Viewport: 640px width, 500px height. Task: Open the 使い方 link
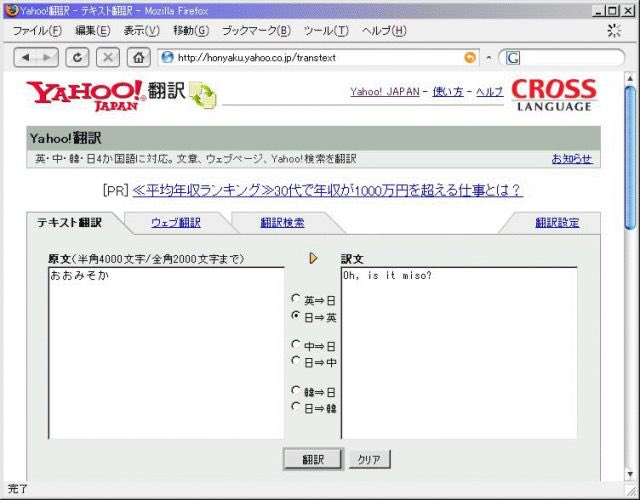click(448, 92)
